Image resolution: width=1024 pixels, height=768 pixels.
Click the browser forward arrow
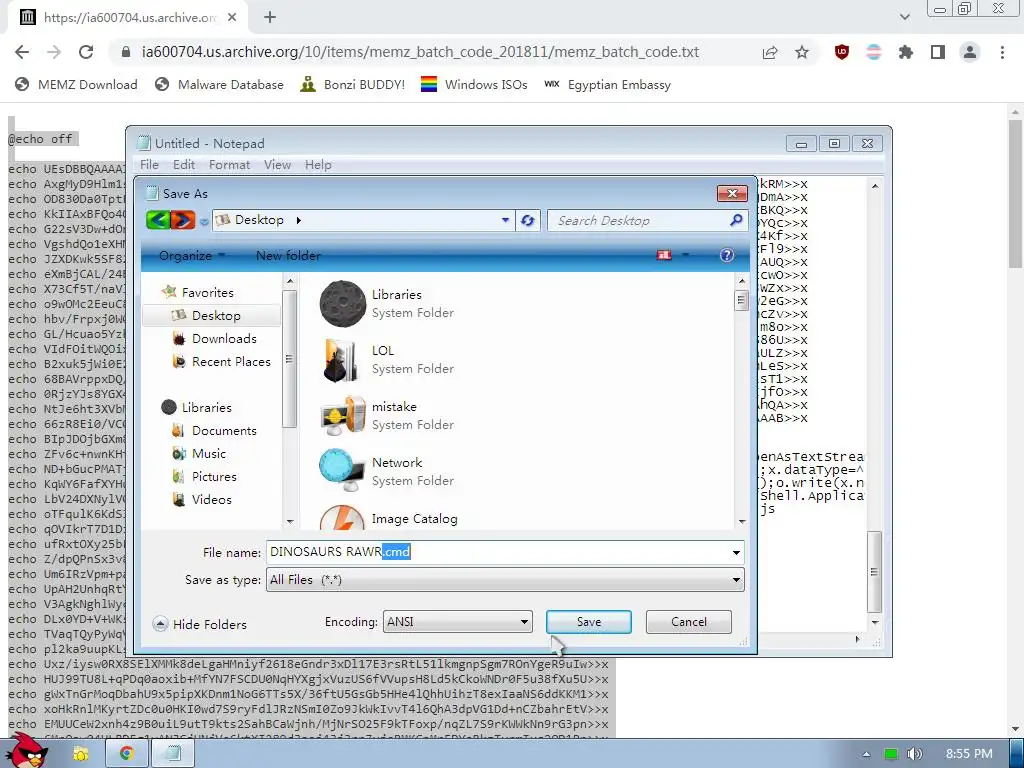(x=54, y=52)
